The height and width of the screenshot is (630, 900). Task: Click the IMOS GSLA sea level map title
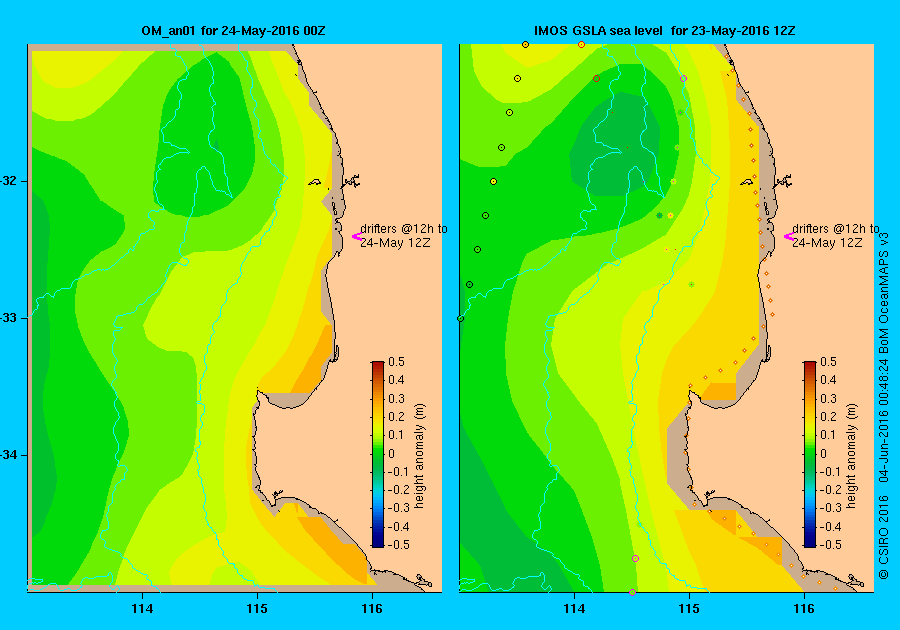(665, 31)
